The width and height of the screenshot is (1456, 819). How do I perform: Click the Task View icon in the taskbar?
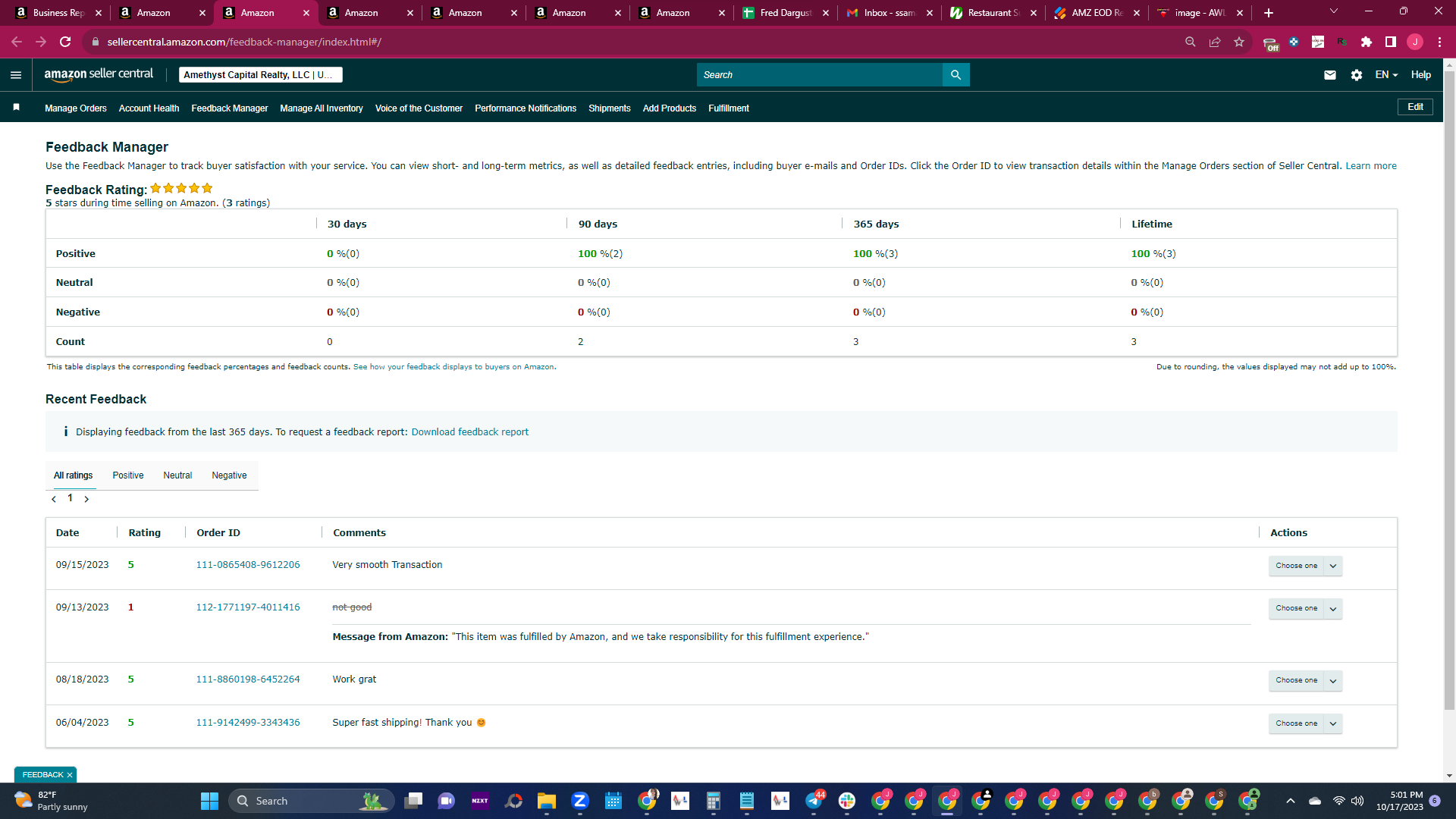[x=413, y=801]
